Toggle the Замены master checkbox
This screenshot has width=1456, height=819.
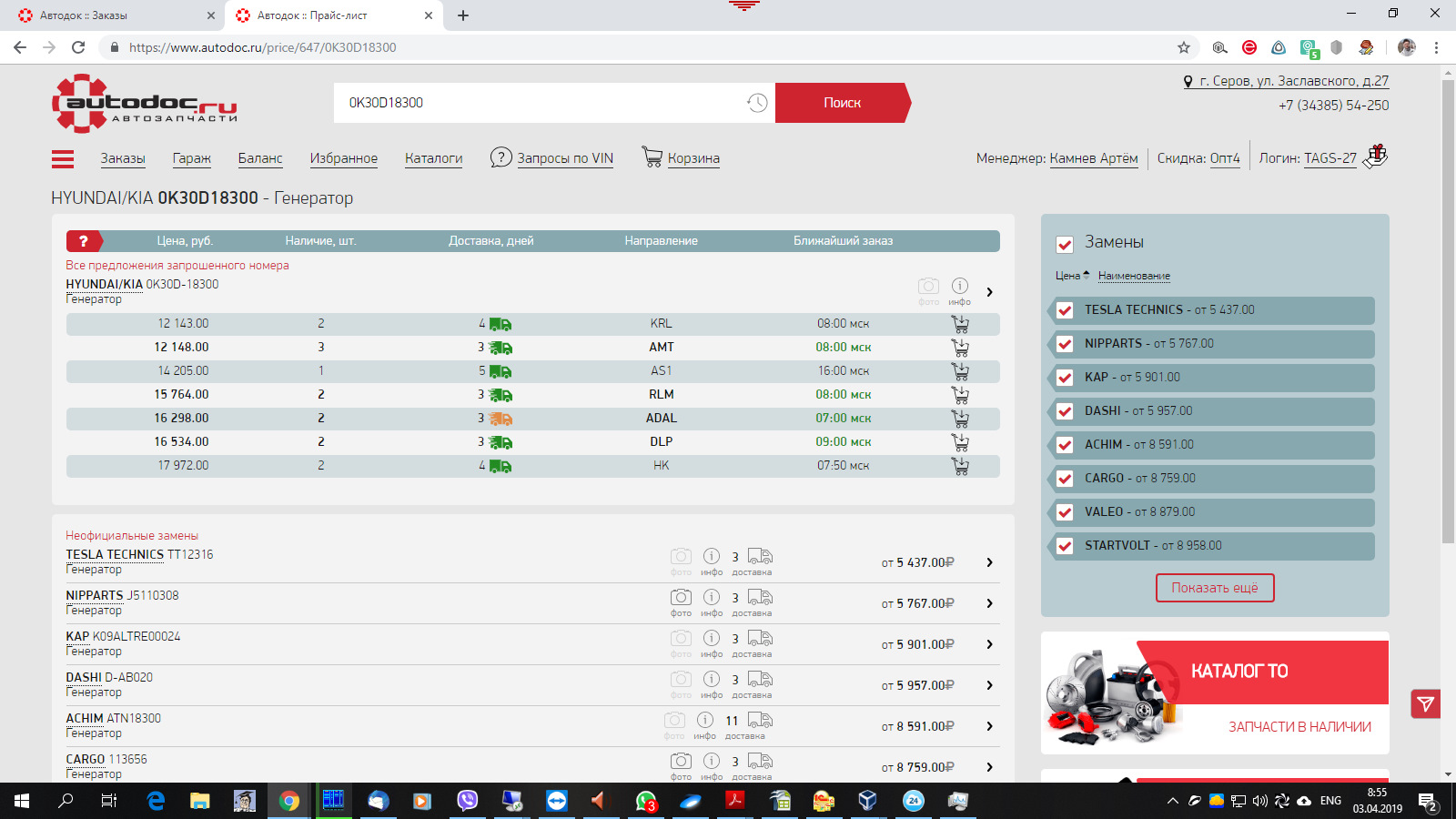point(1065,245)
